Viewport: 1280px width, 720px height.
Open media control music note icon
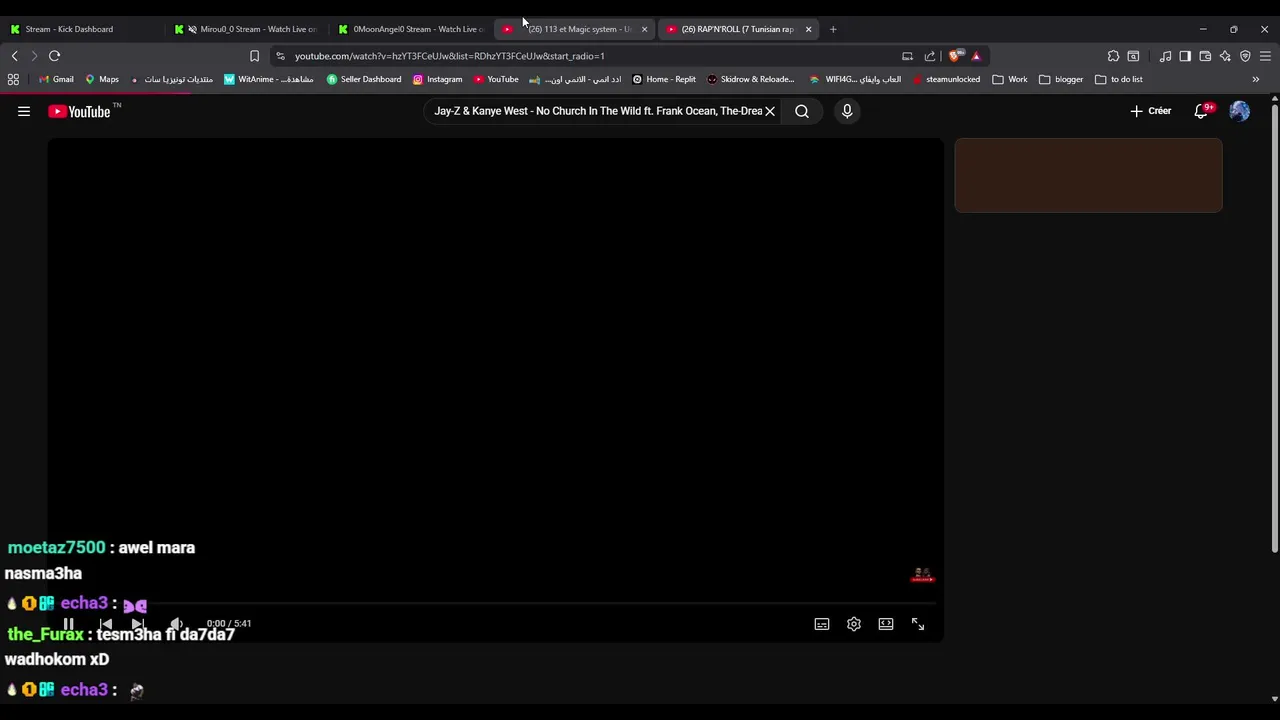click(1165, 56)
